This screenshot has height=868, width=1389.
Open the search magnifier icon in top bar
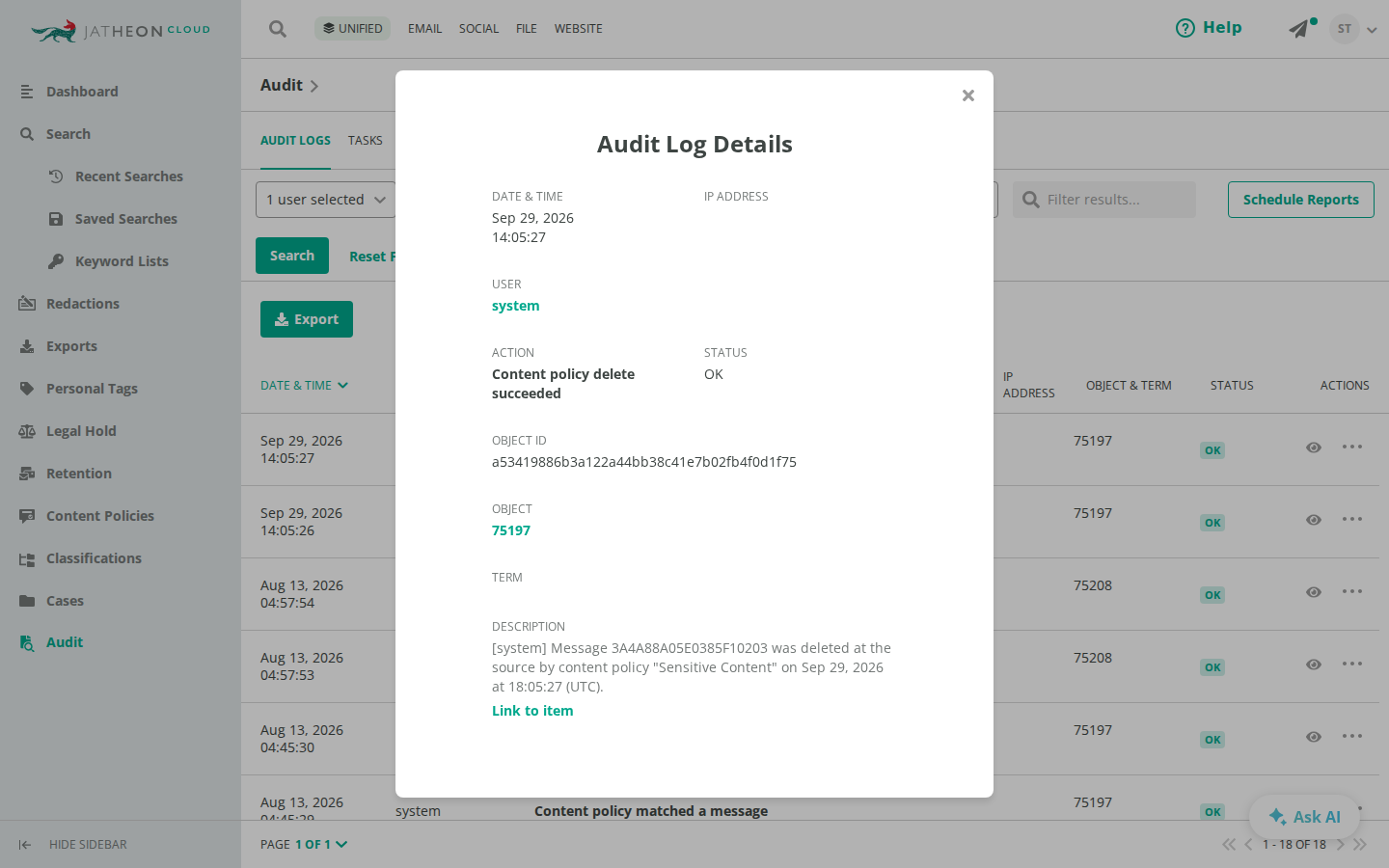278,29
